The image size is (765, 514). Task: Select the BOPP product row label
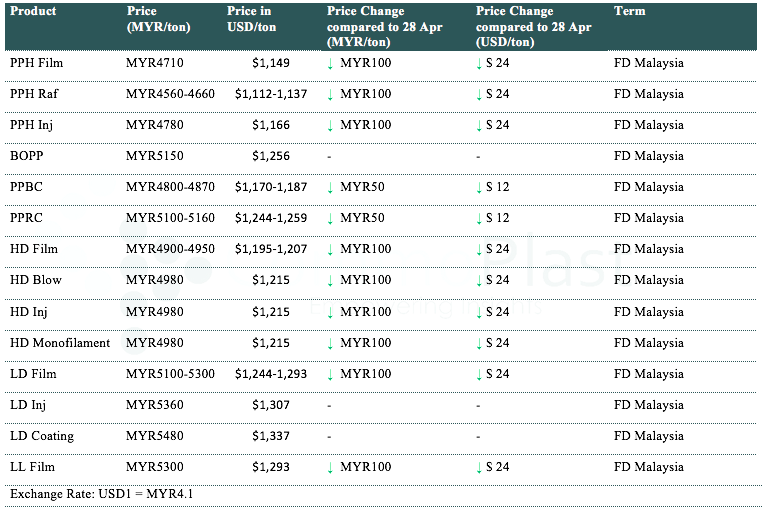pos(27,156)
